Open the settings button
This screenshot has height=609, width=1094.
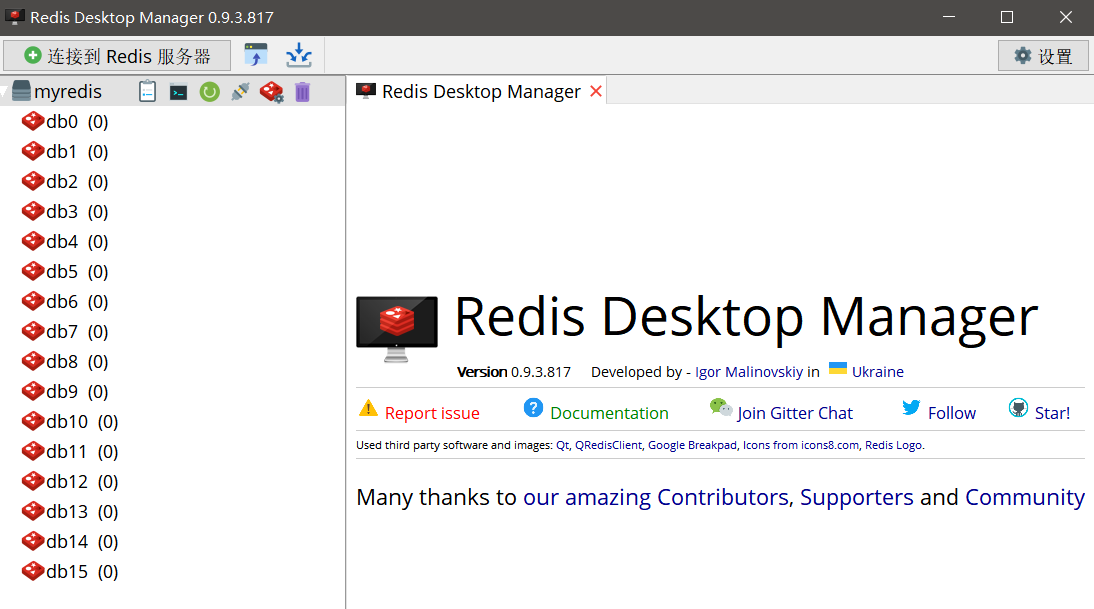tap(1043, 56)
